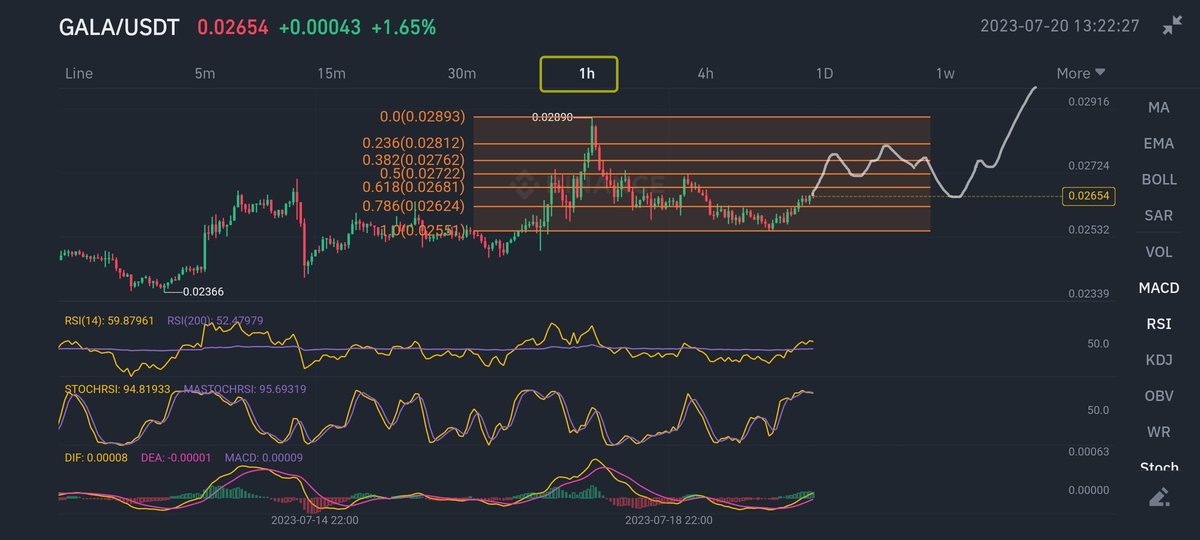Select the 30m timeframe
Screen dimensions: 1200x540
coord(461,73)
